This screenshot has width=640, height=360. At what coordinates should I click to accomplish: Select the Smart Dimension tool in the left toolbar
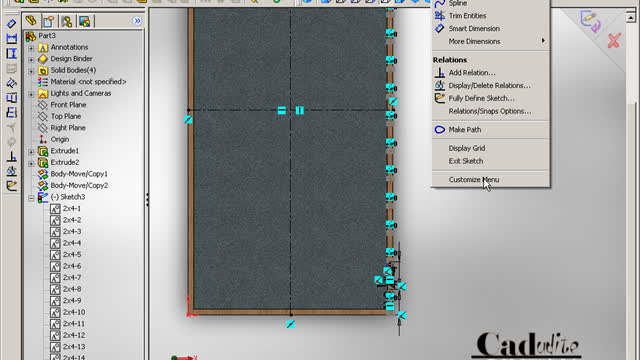(11, 23)
